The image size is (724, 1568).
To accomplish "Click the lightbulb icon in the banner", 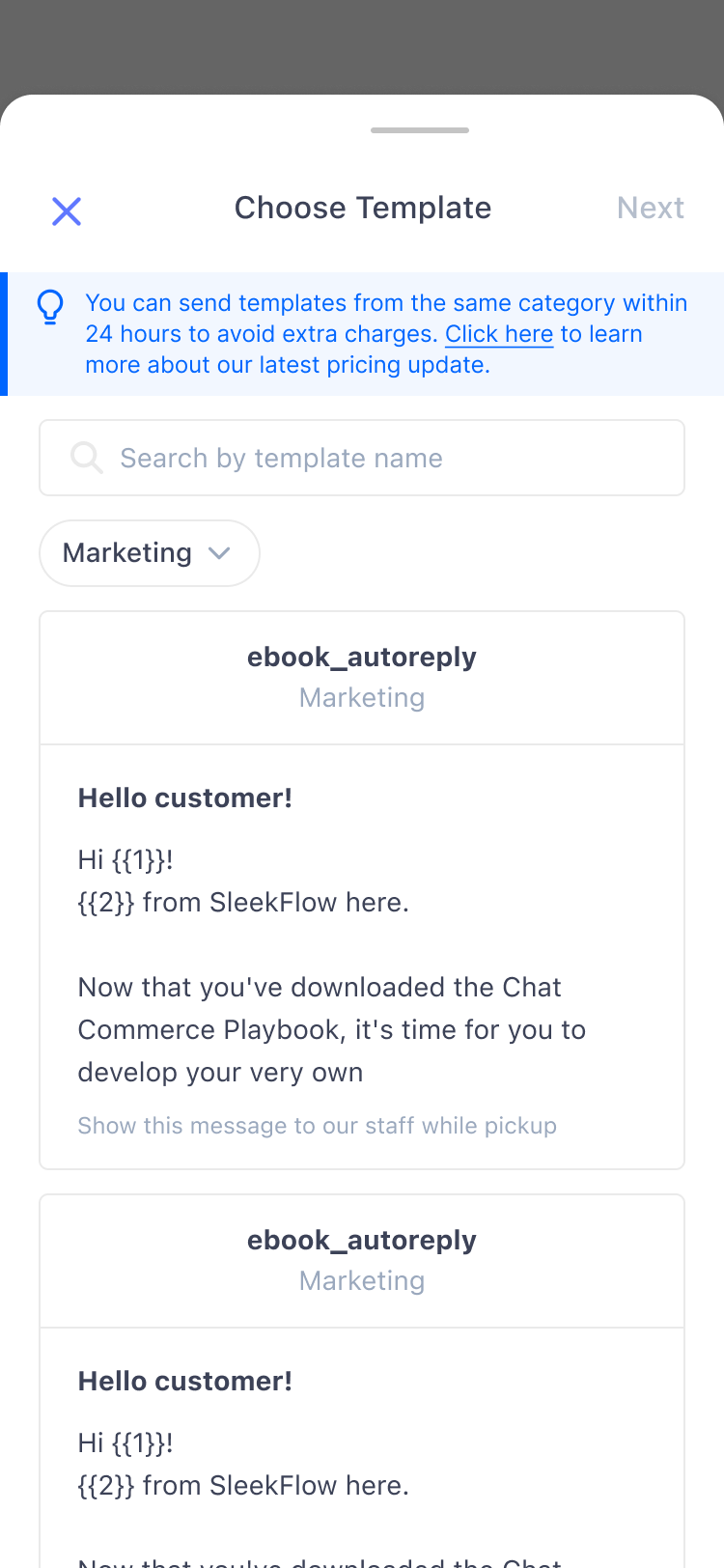I will point(49,307).
